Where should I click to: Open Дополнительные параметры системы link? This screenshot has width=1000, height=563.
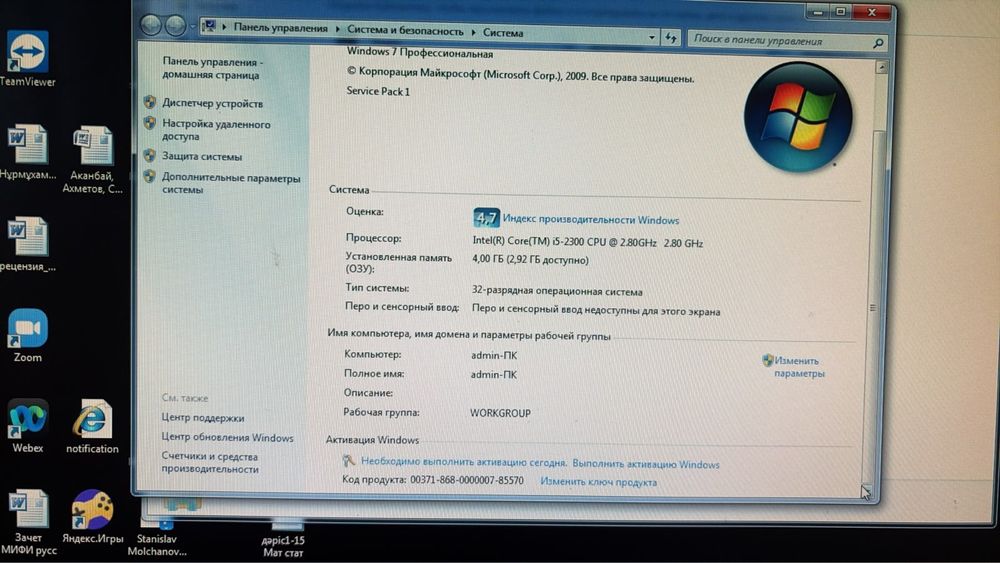click(231, 184)
